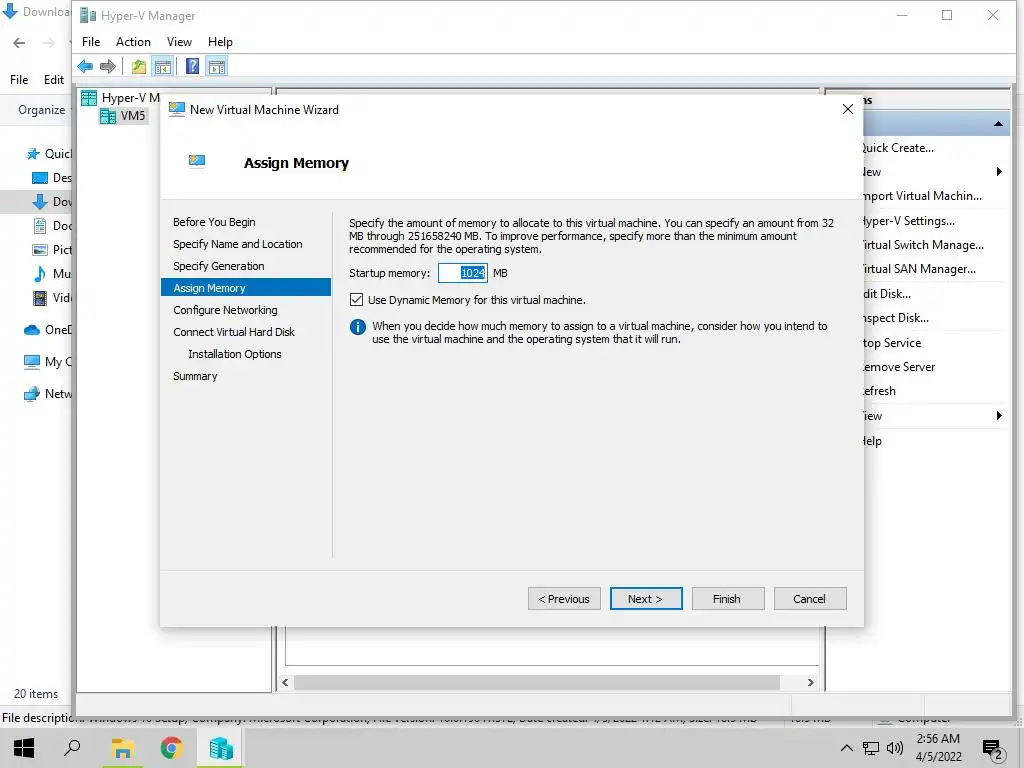Viewport: 1024px width, 768px height.
Task: Click the Forward arrow in Hyper-V Manager toolbar
Action: click(108, 66)
